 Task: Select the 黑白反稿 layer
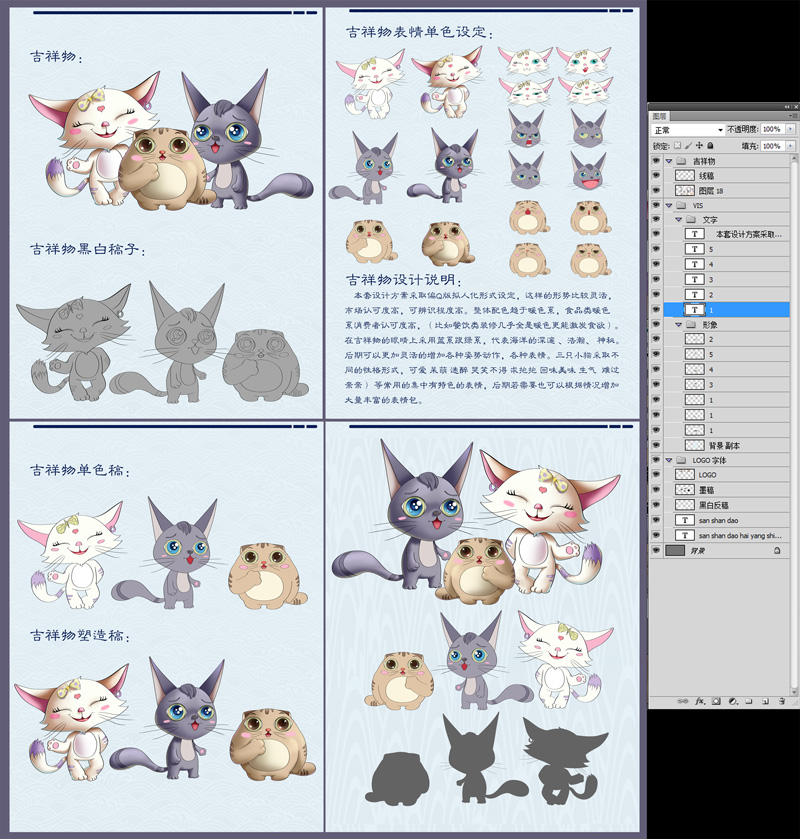pos(727,505)
